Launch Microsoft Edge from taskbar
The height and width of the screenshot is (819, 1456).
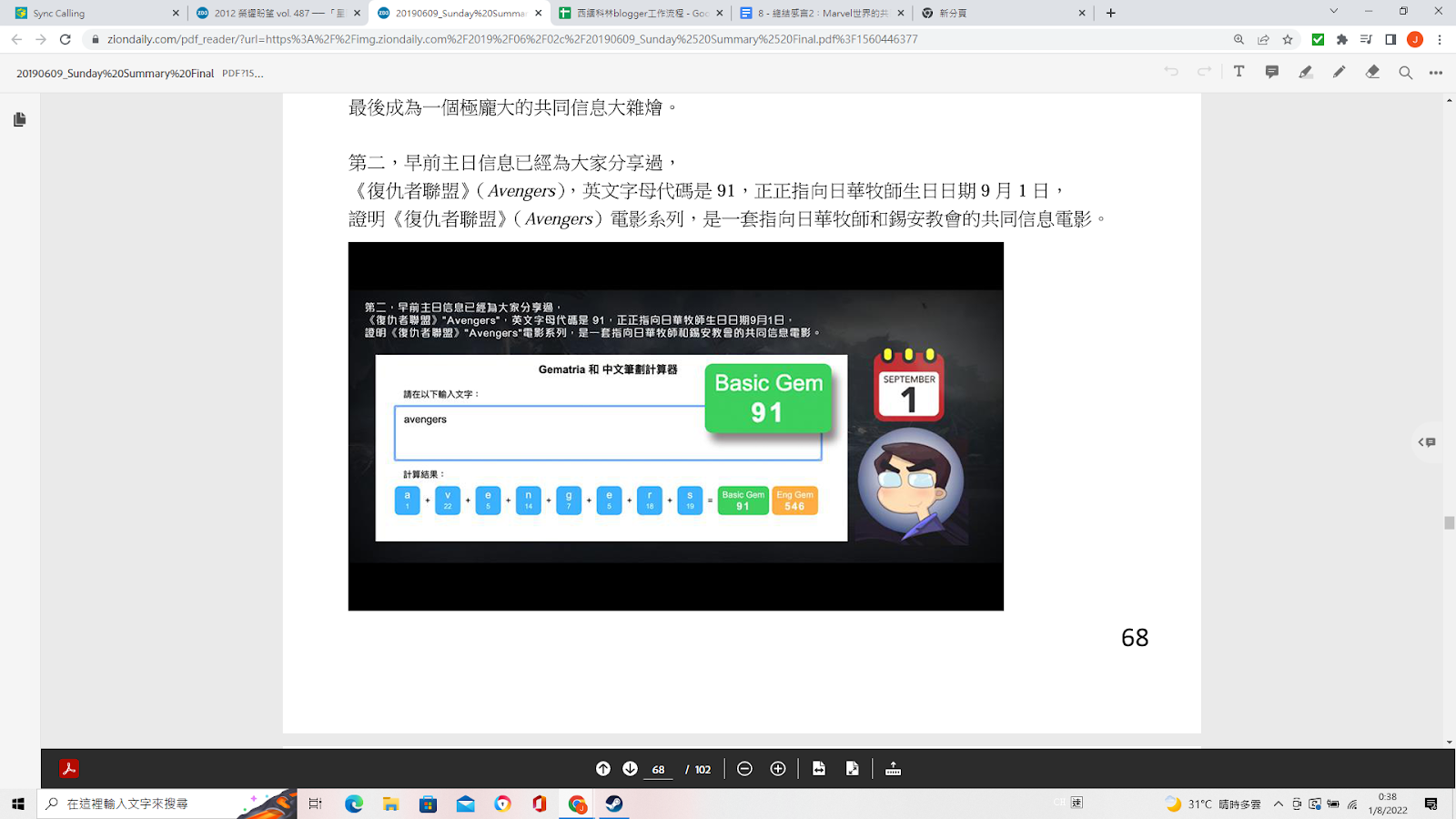[x=354, y=804]
